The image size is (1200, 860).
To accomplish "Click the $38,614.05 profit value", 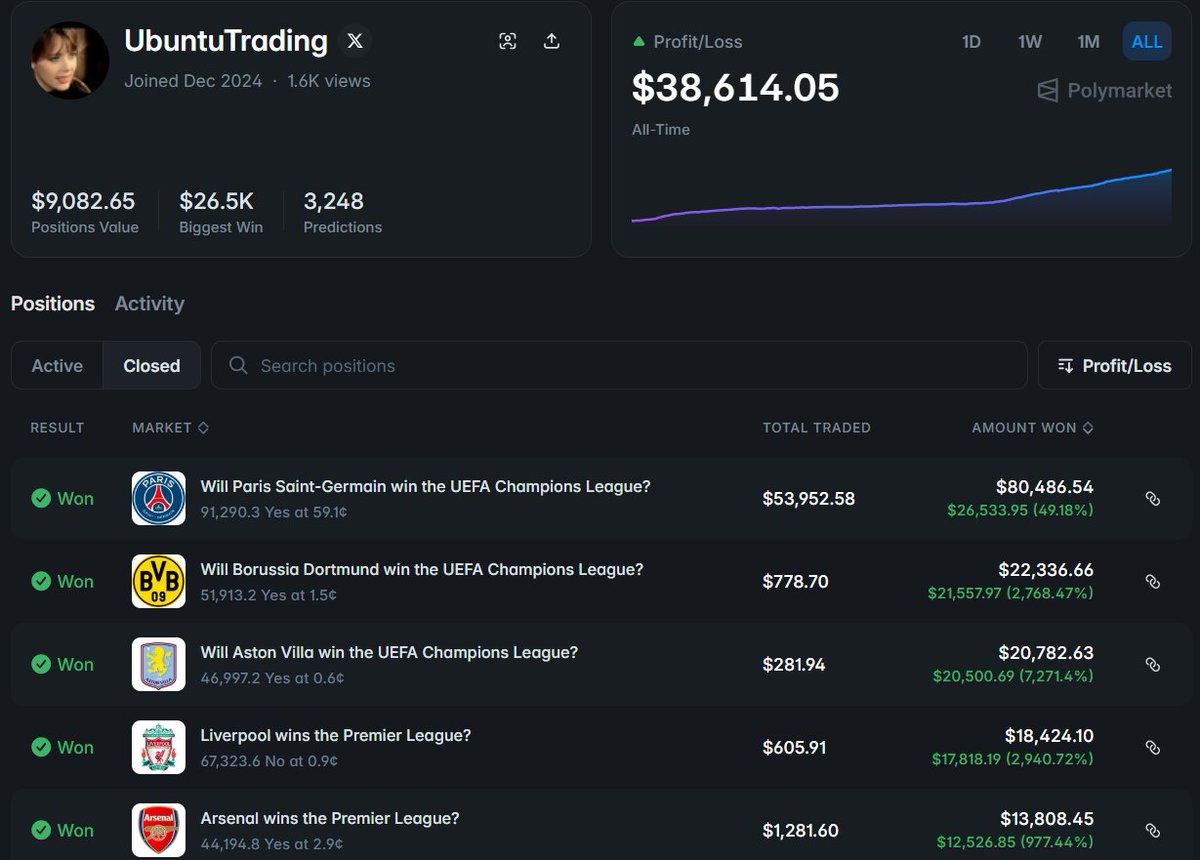I will pos(735,88).
